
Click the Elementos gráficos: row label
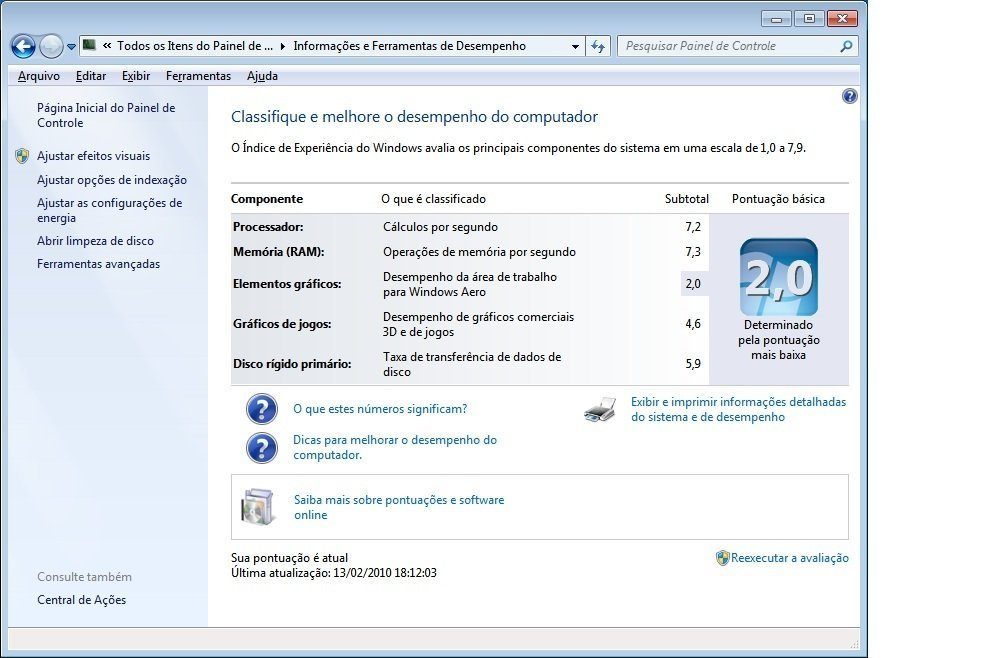(x=287, y=284)
